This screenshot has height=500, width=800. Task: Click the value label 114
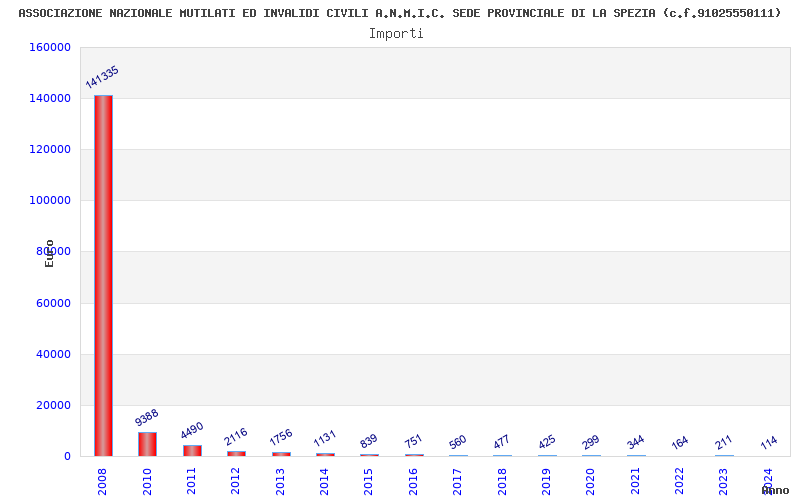point(769,442)
